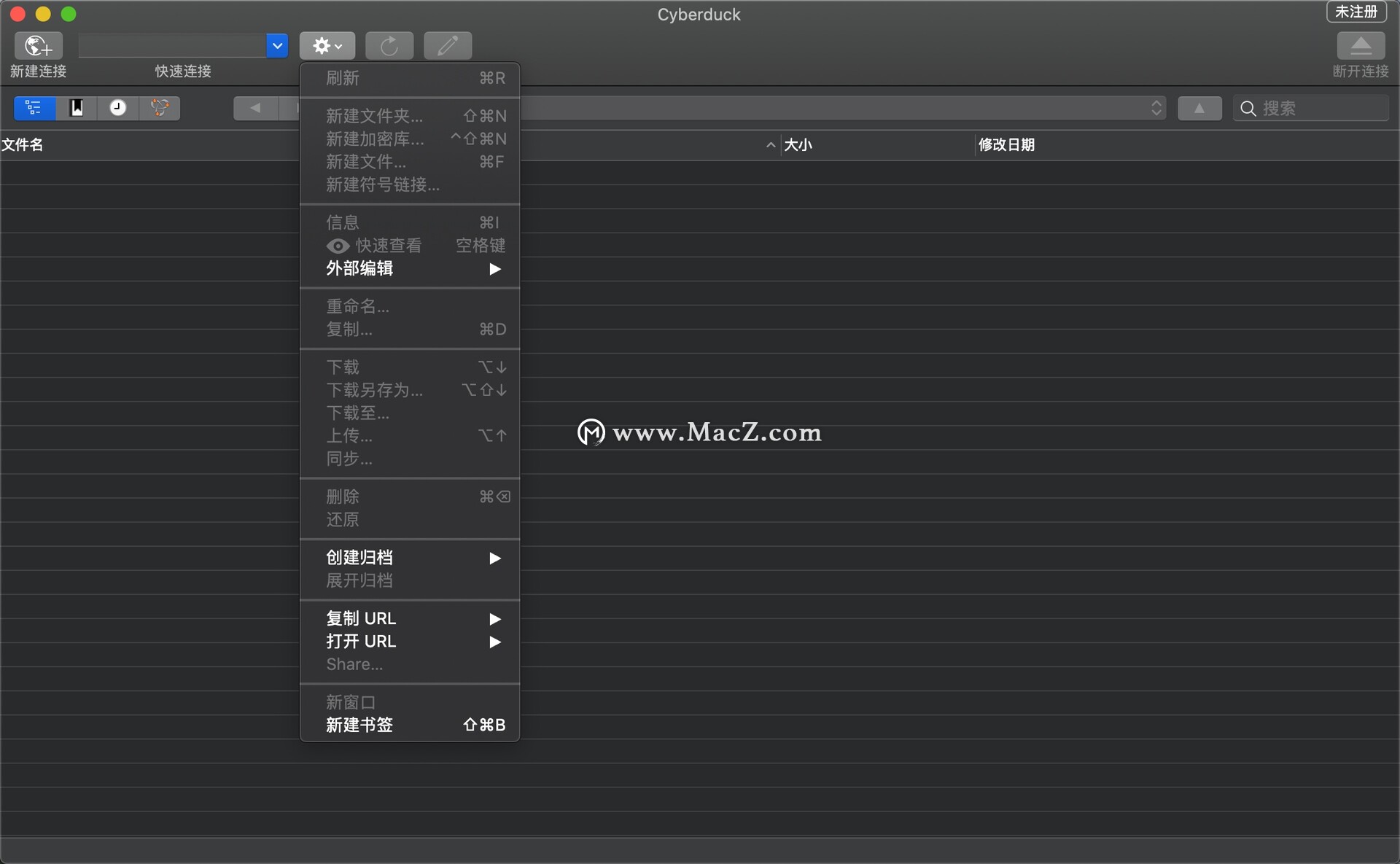Sort by 大小 column header

[x=798, y=144]
